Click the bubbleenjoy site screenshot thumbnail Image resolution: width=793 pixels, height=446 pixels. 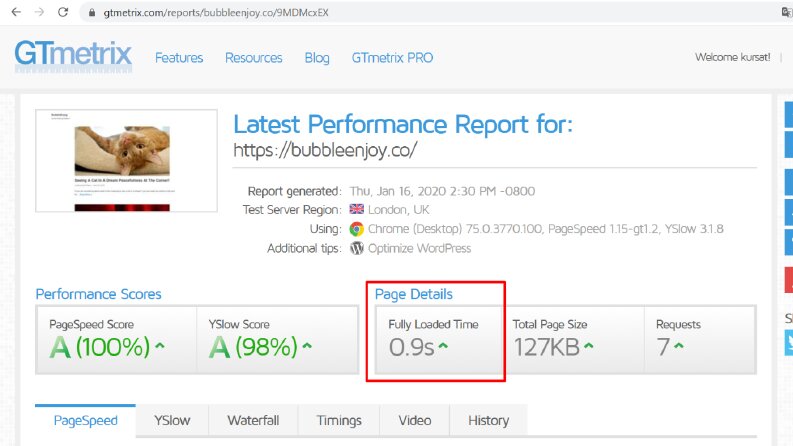click(x=126, y=161)
